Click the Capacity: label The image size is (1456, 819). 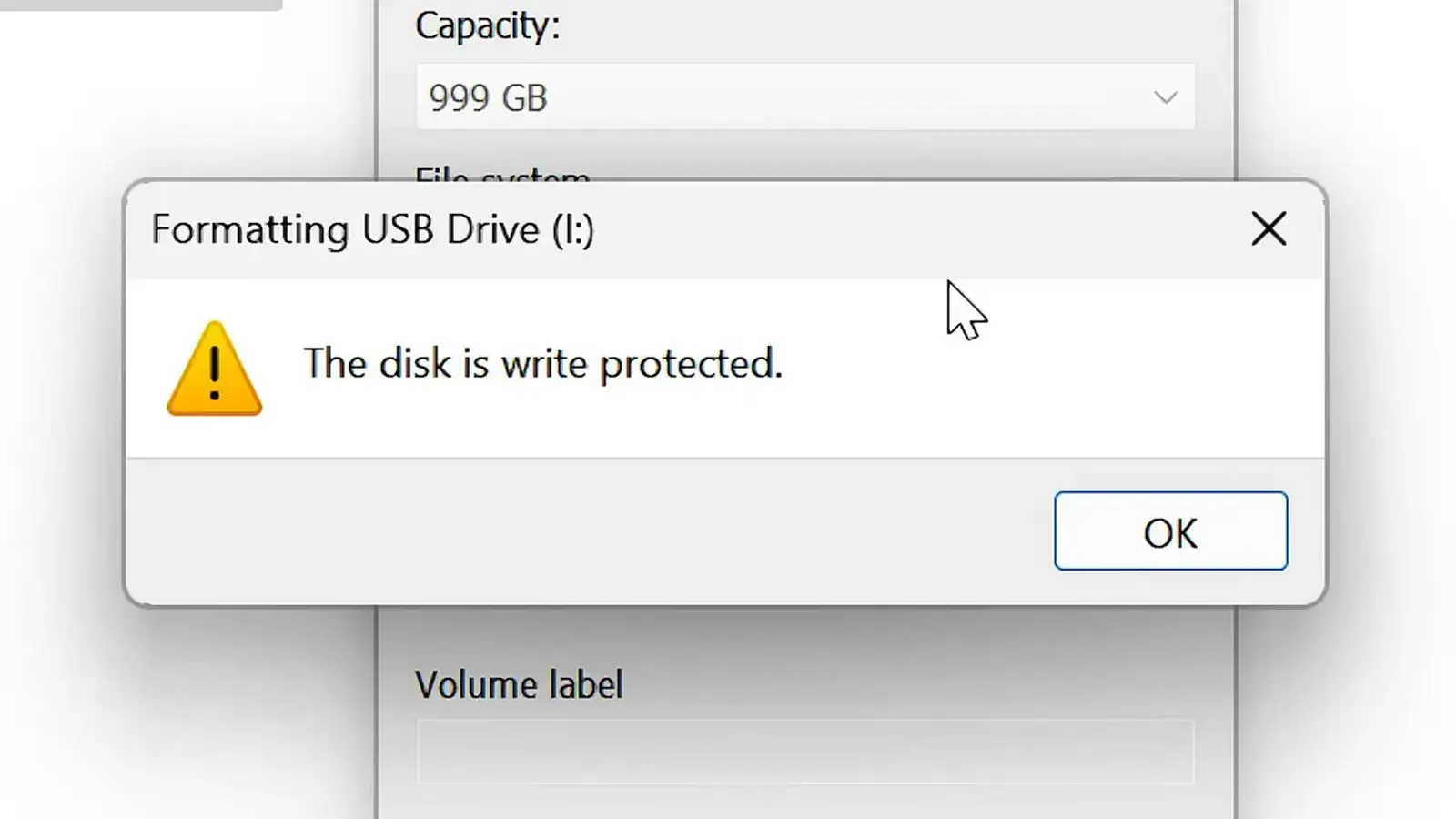pyautogui.click(x=488, y=25)
